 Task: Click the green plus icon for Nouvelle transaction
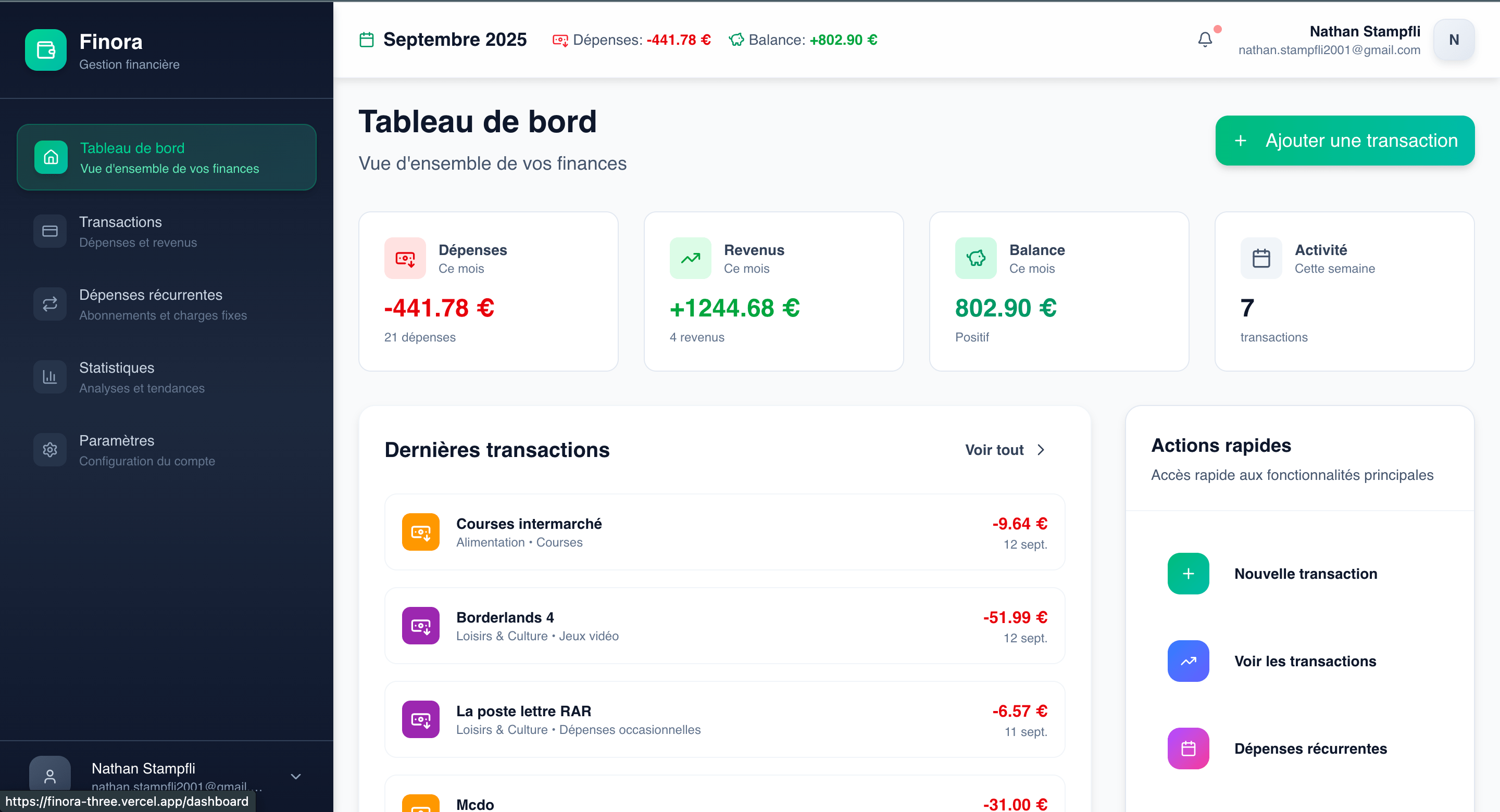click(1188, 574)
